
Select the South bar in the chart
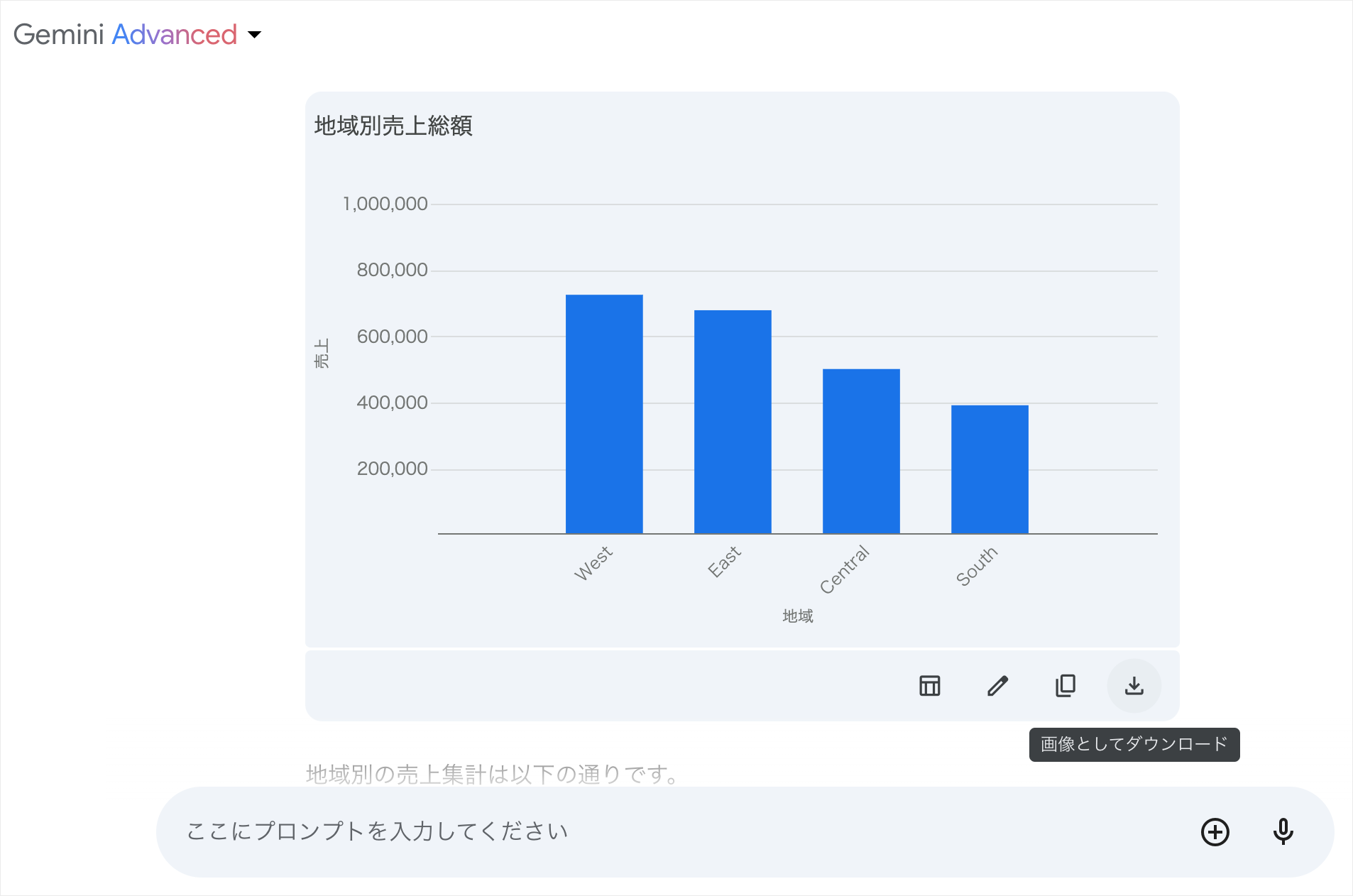(x=990, y=469)
